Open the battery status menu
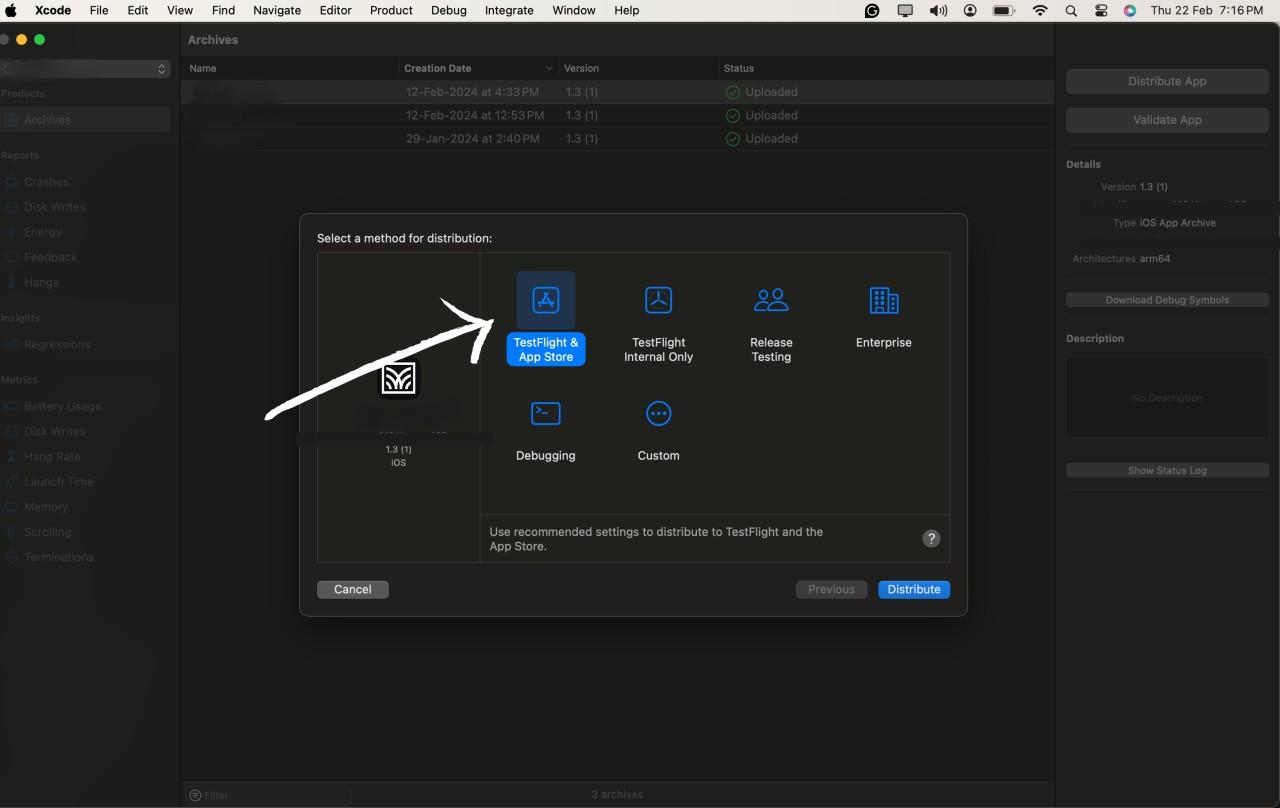This screenshot has height=808, width=1280. 1003,10
